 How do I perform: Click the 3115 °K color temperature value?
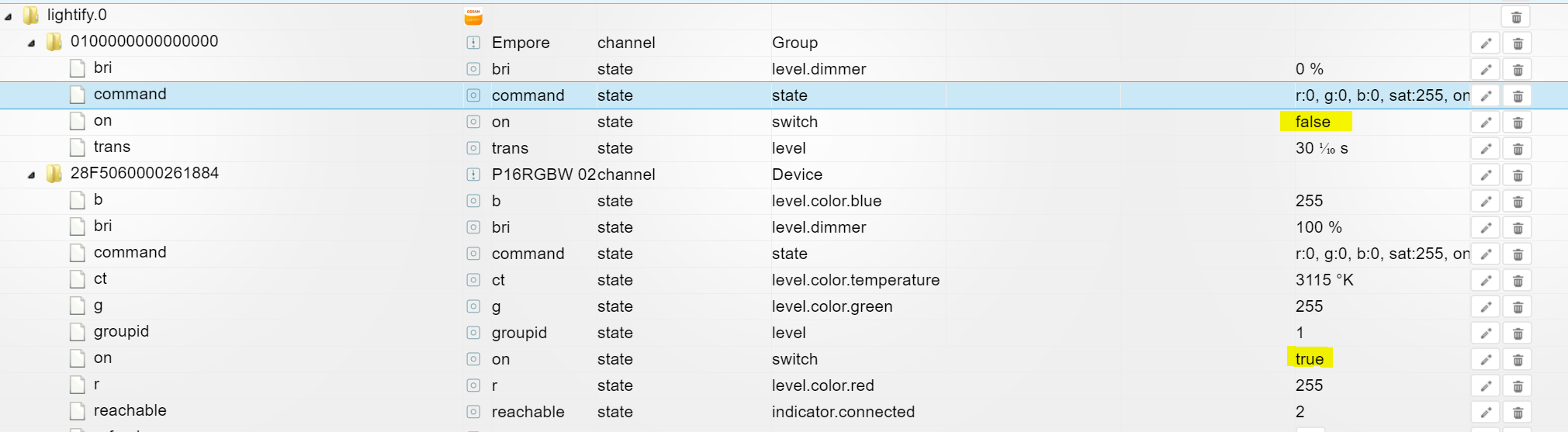click(1324, 280)
